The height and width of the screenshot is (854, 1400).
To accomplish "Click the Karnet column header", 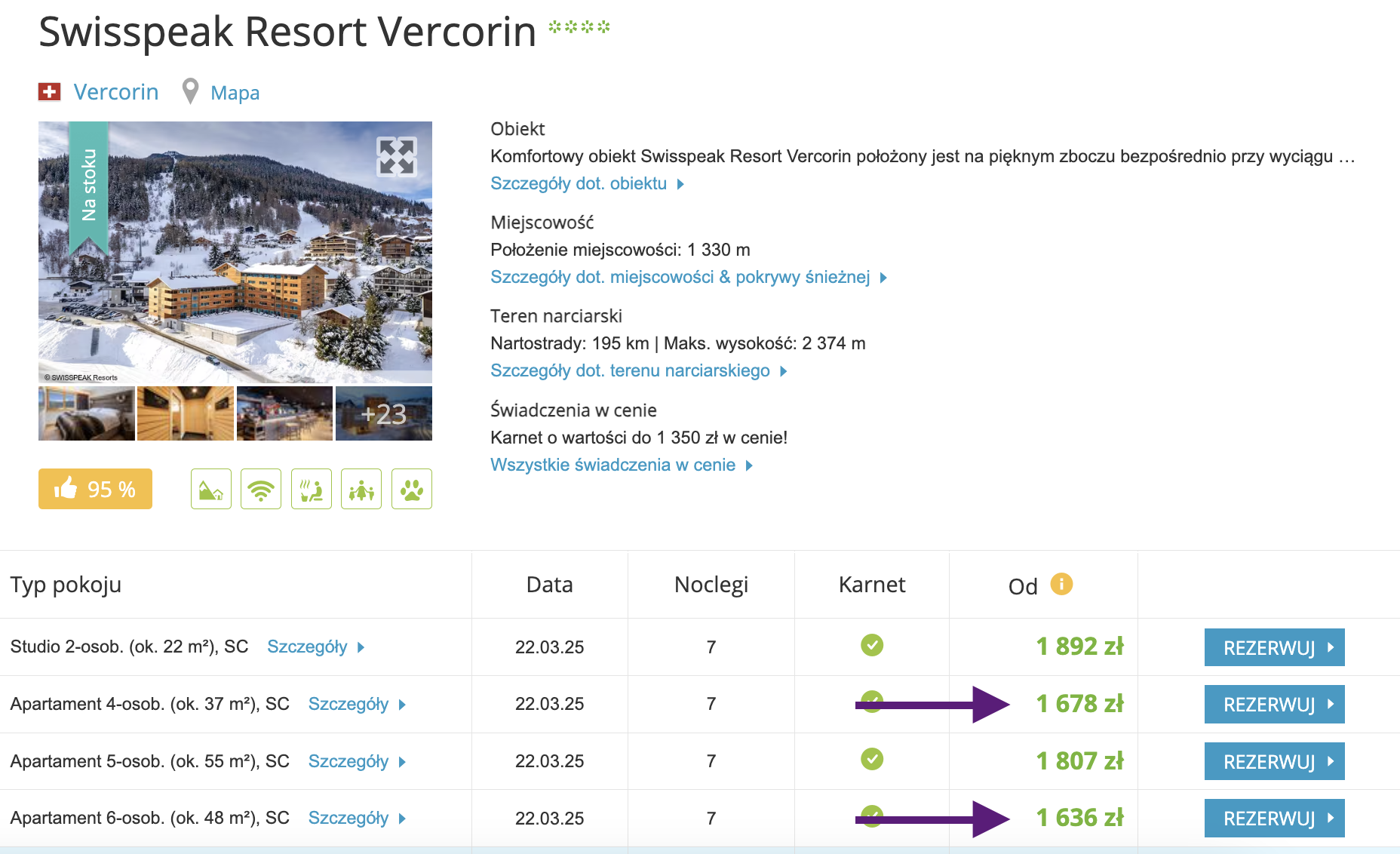I will tap(872, 585).
